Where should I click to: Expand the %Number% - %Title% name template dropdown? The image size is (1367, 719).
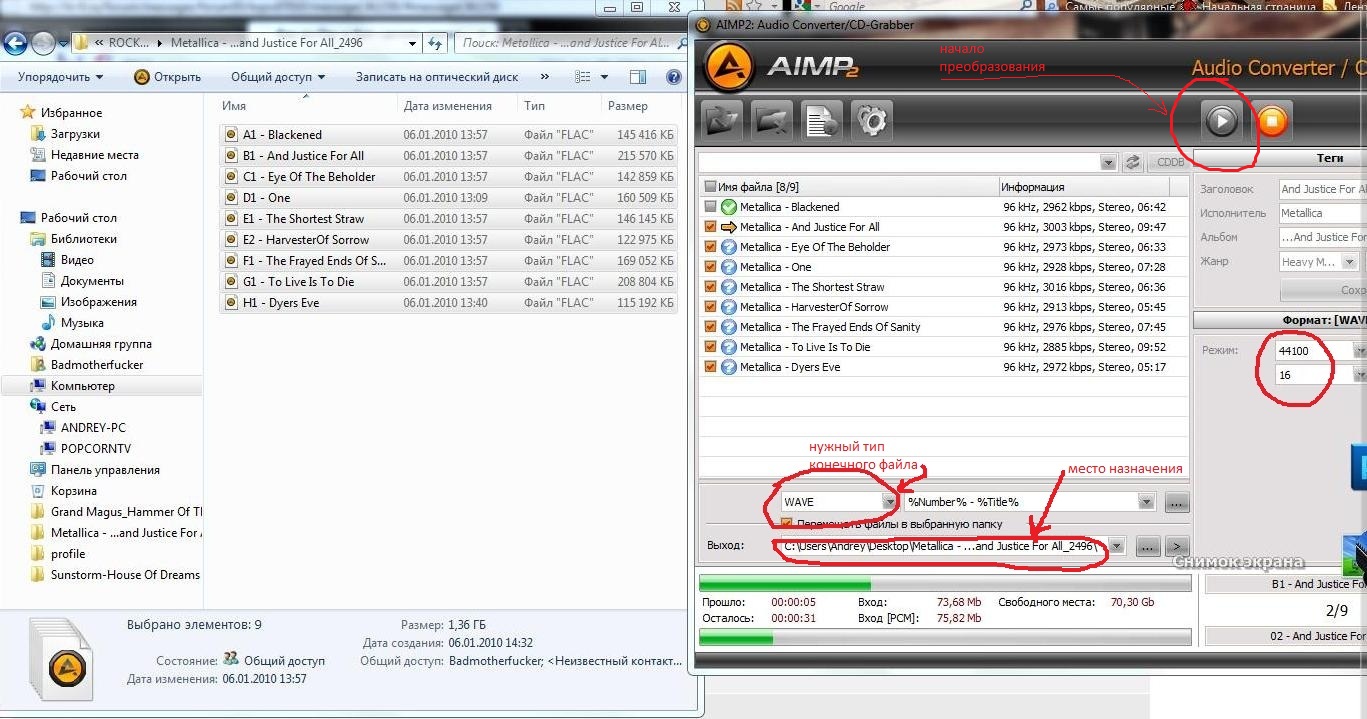click(1146, 502)
